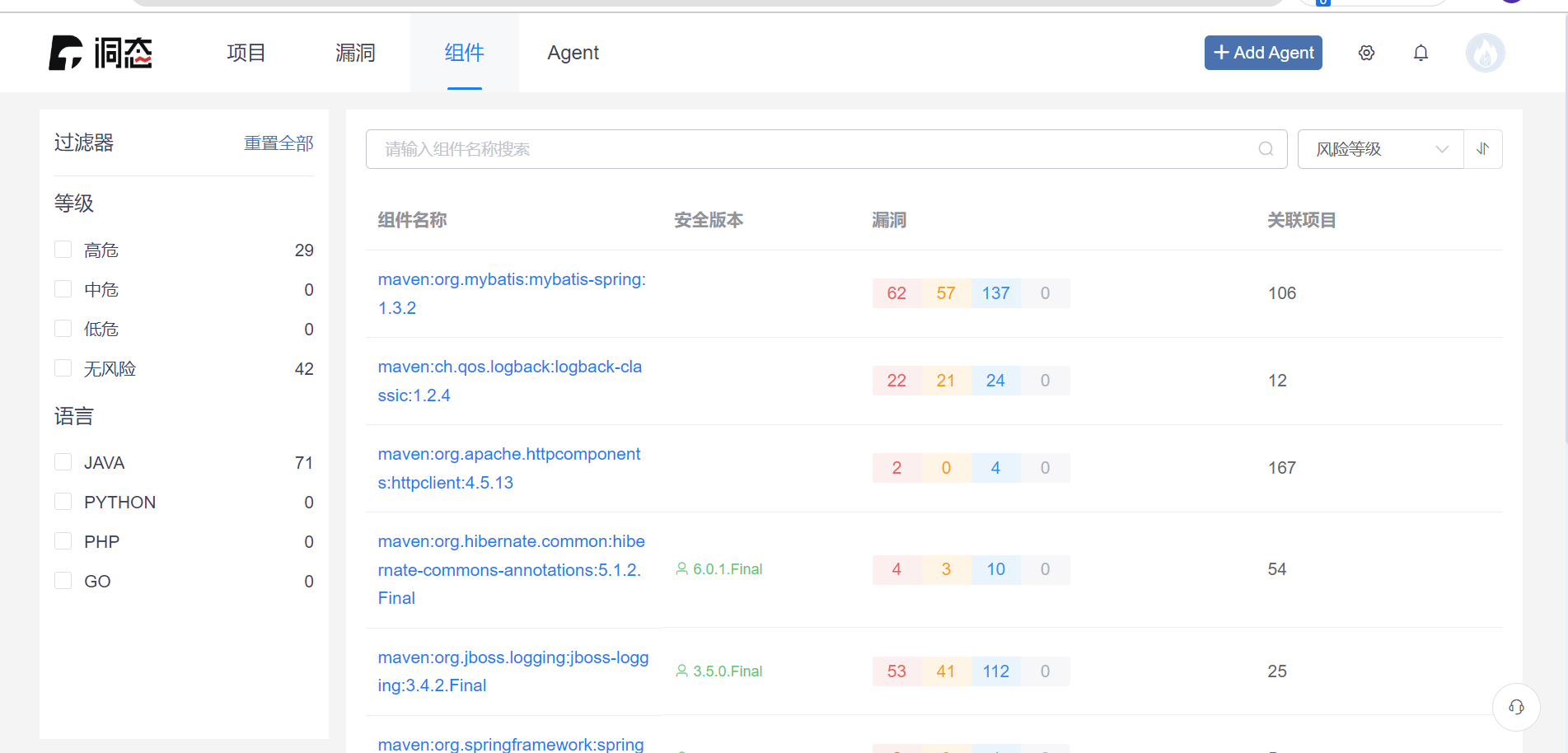Click the red 22 count for logback-classic
The width and height of the screenshot is (1568, 753).
pyautogui.click(x=896, y=381)
